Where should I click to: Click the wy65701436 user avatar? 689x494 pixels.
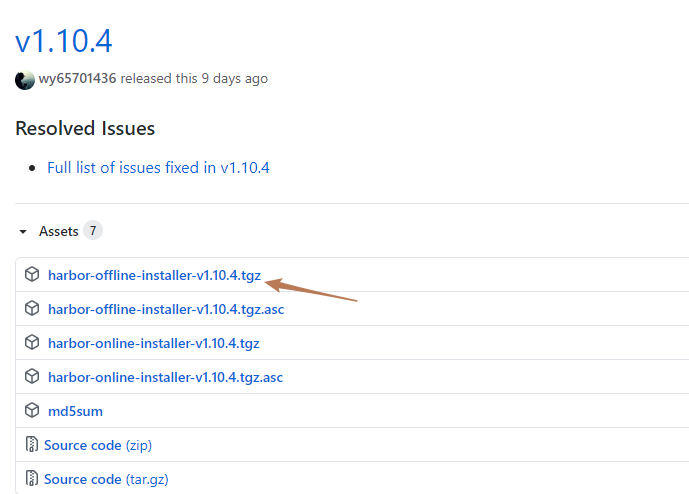pyautogui.click(x=25, y=80)
